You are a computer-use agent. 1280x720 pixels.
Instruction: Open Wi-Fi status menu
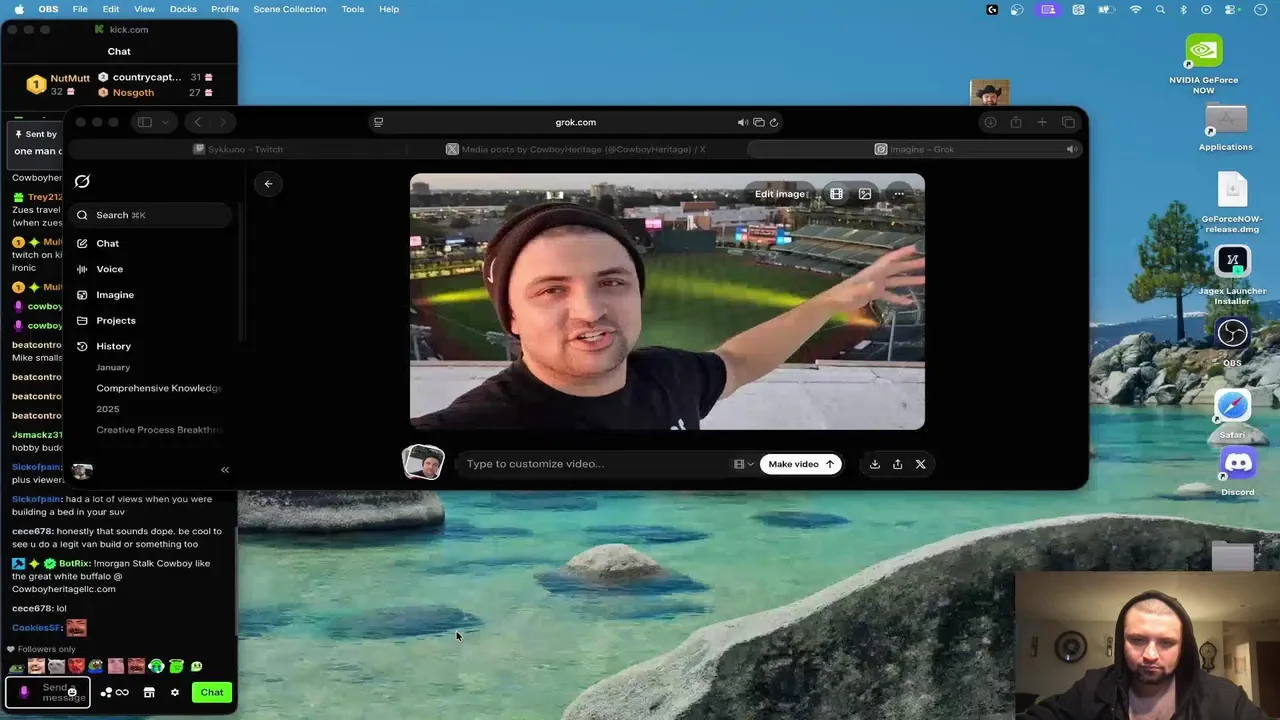point(1135,9)
